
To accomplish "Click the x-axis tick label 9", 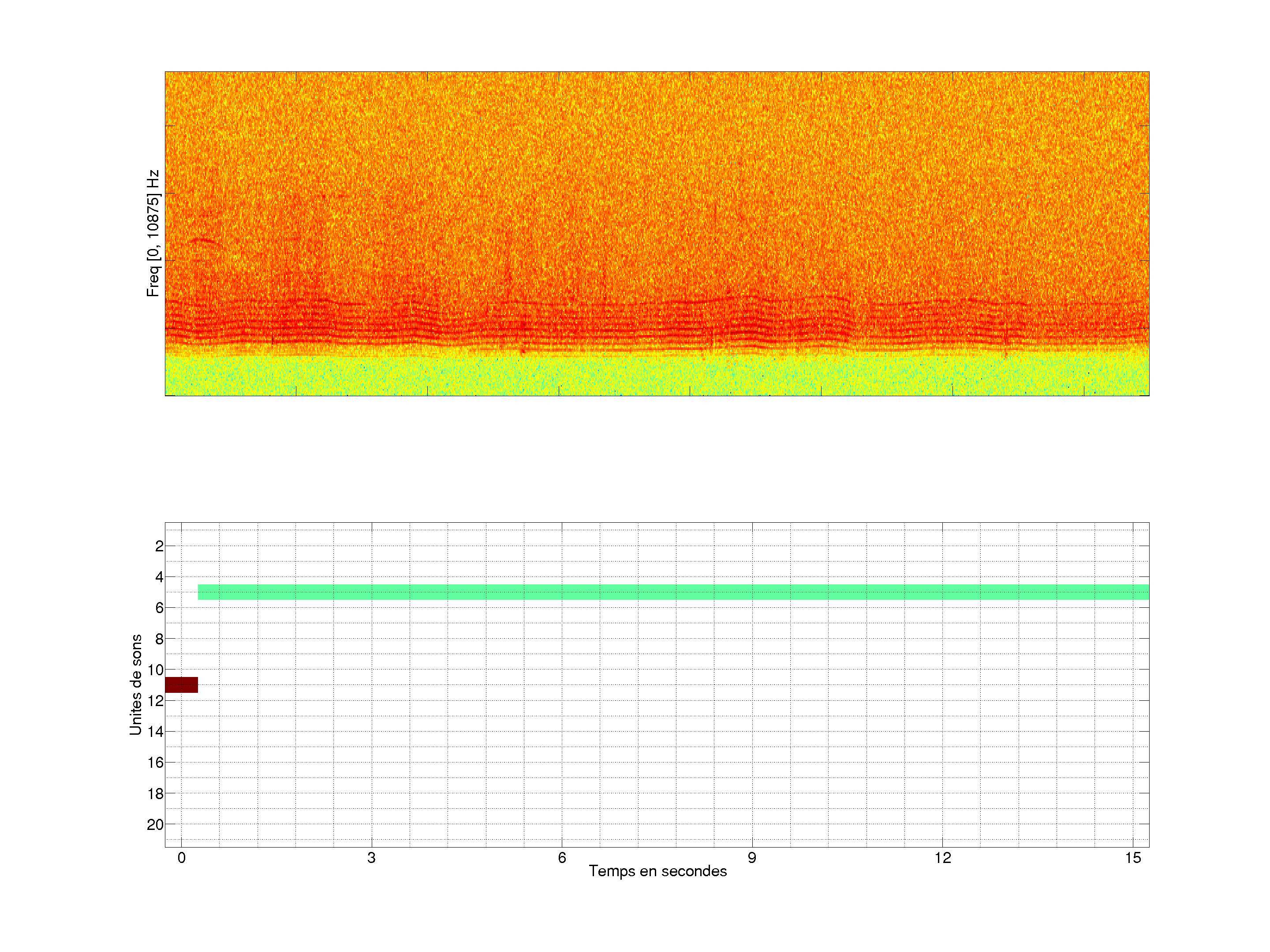I will 752,858.
